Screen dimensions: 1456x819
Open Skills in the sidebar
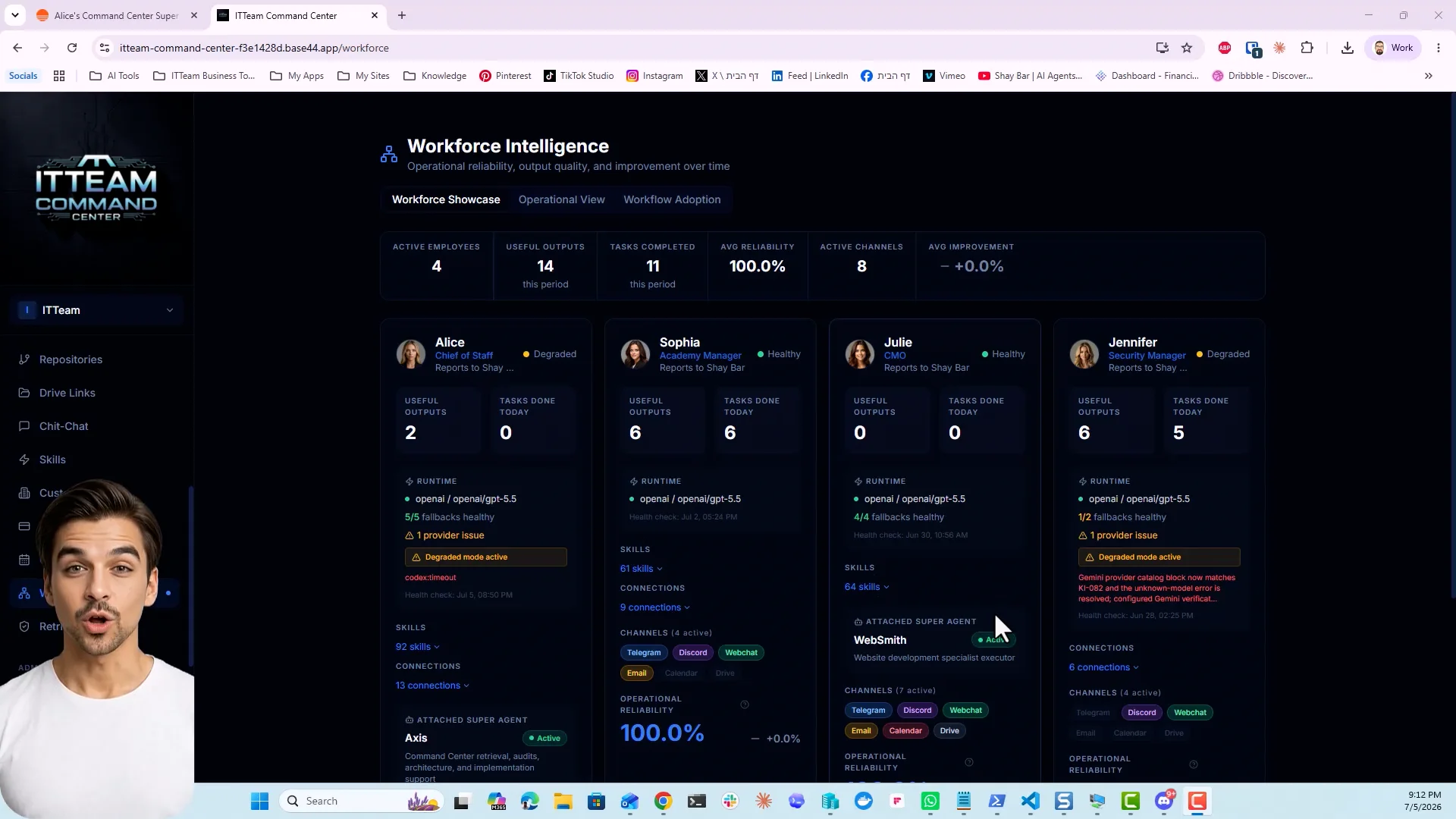pyautogui.click(x=52, y=460)
